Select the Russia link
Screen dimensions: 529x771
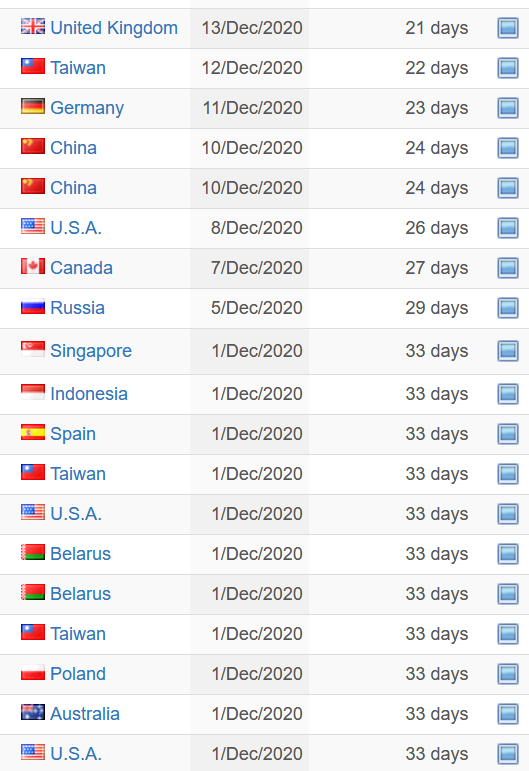pos(78,308)
